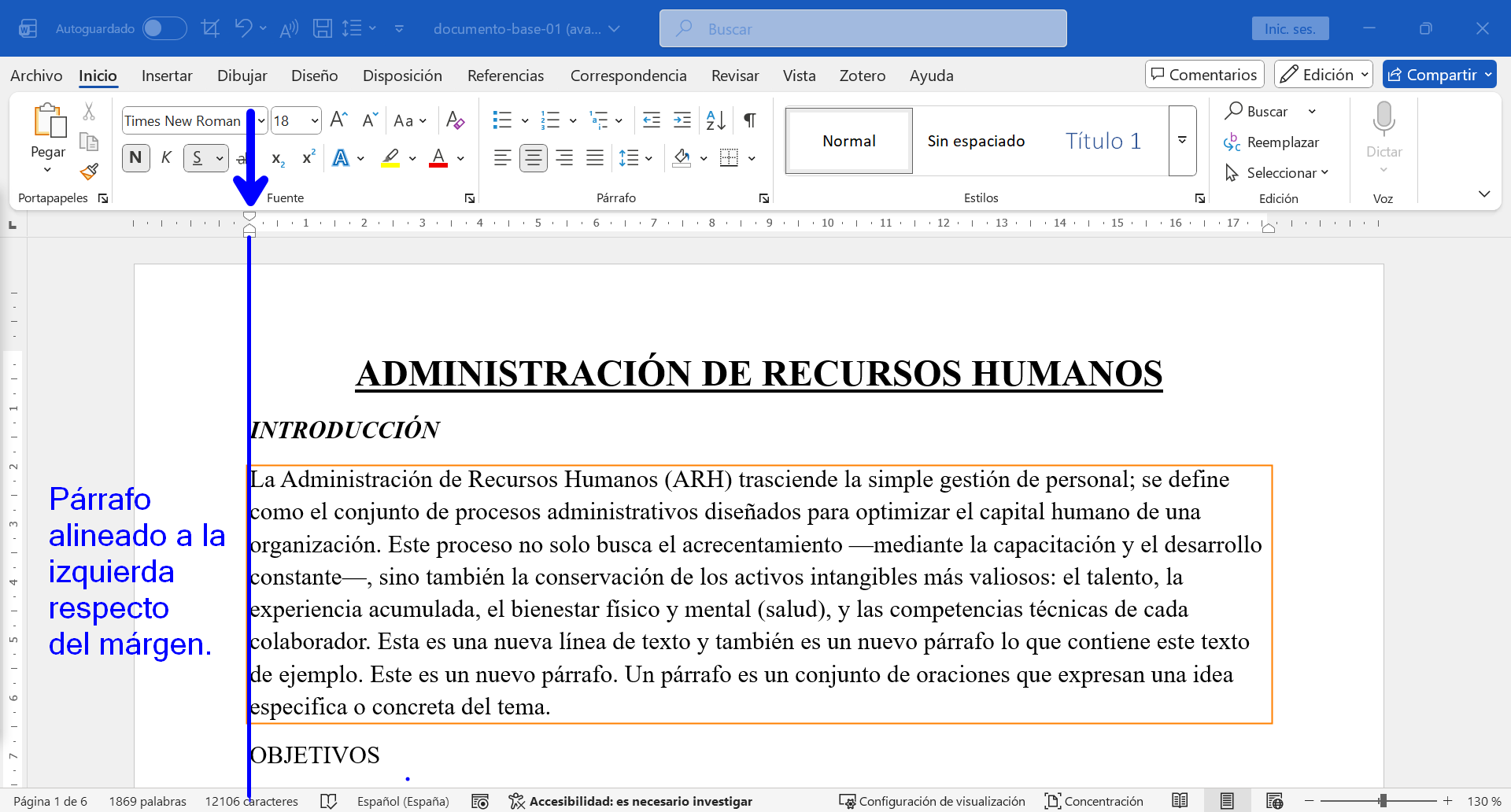Click the sort A-Z icon
The image size is (1511, 812).
pyautogui.click(x=715, y=120)
